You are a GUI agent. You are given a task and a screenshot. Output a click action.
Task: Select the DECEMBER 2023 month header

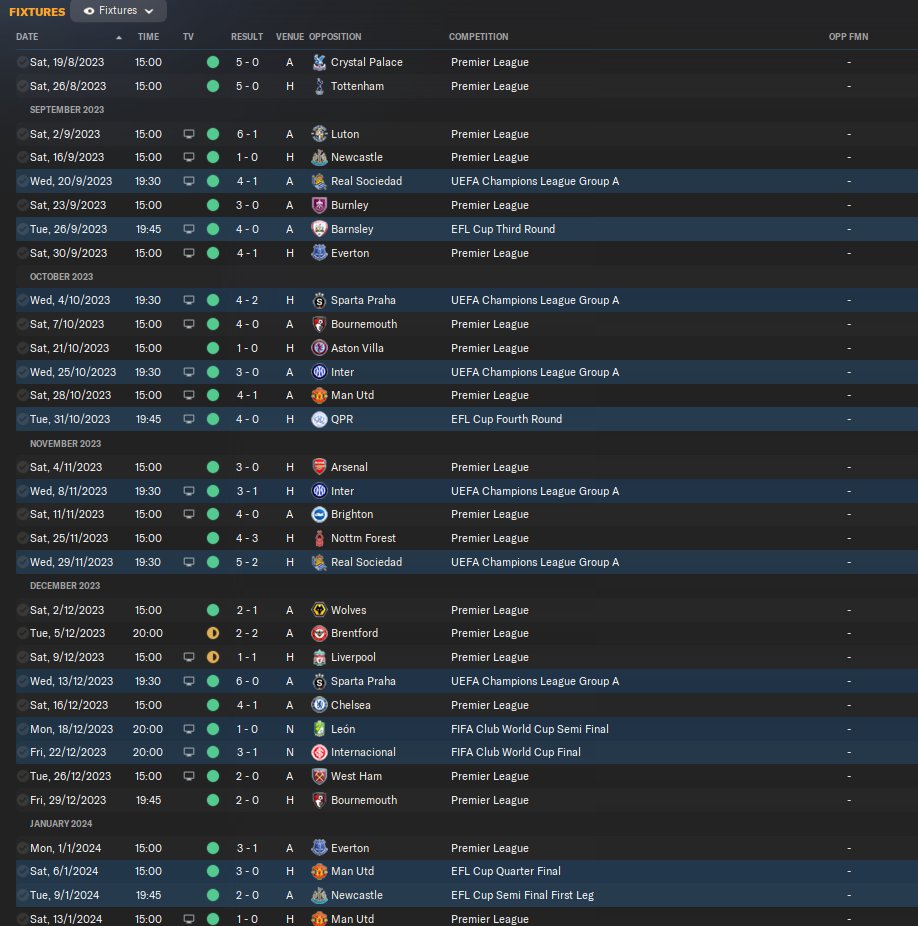(x=65, y=586)
